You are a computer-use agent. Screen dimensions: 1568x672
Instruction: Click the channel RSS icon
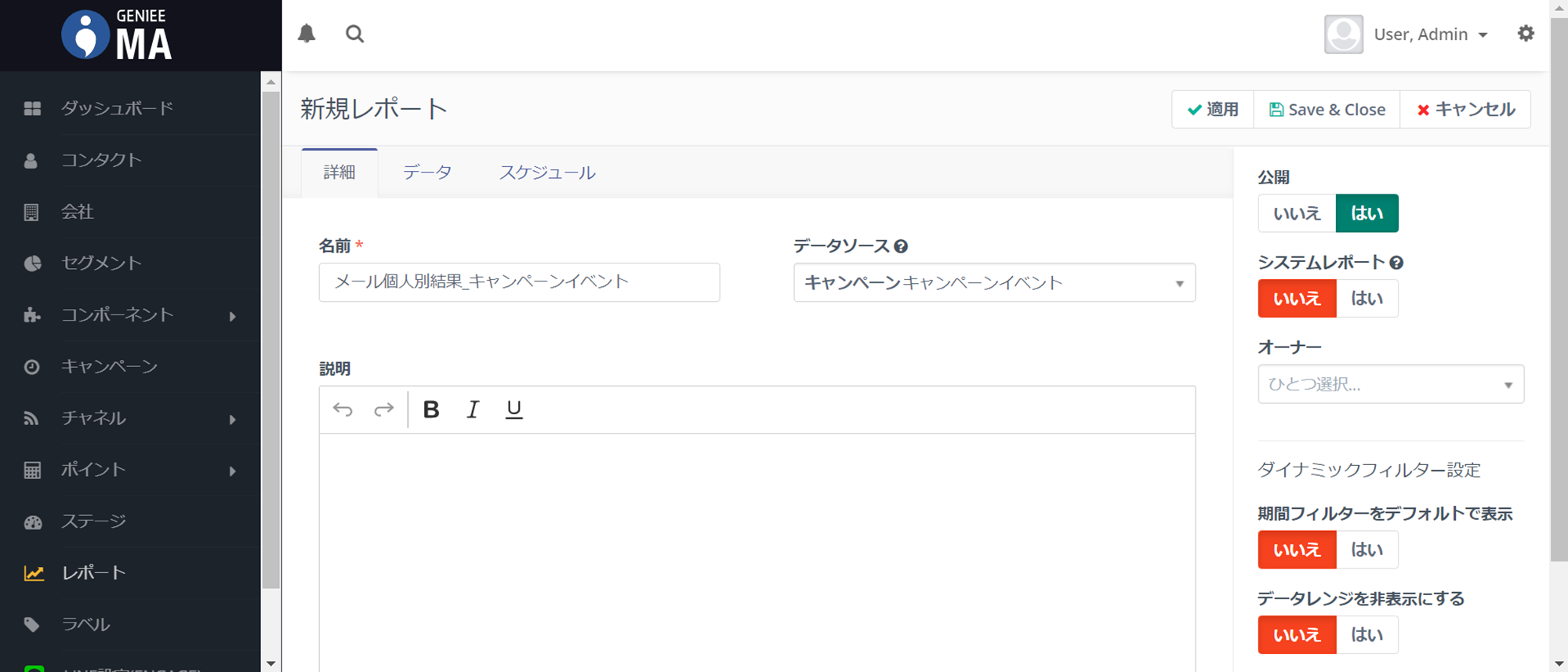[31, 419]
